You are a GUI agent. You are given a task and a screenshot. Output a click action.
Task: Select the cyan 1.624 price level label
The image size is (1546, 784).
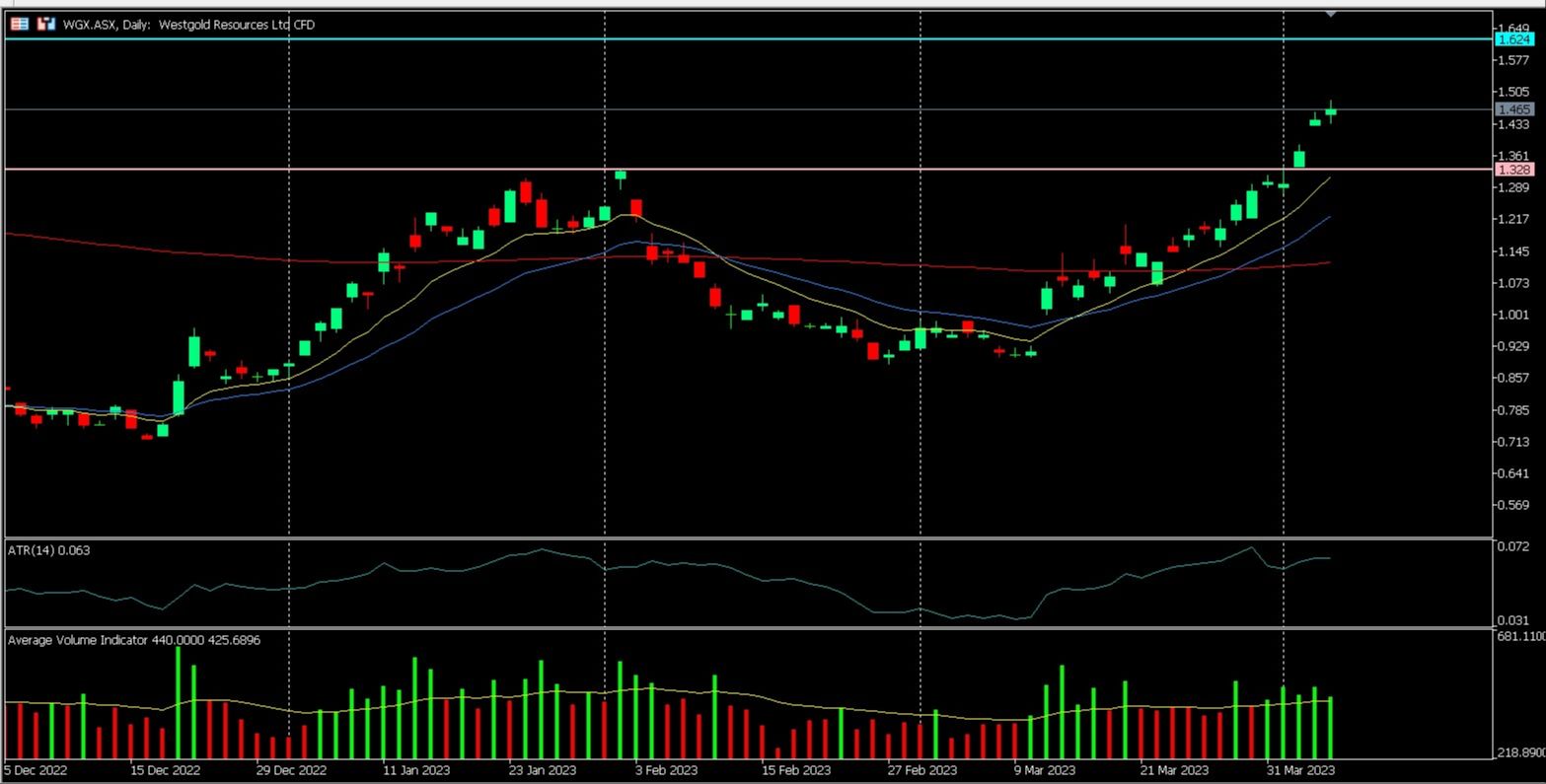(1514, 39)
